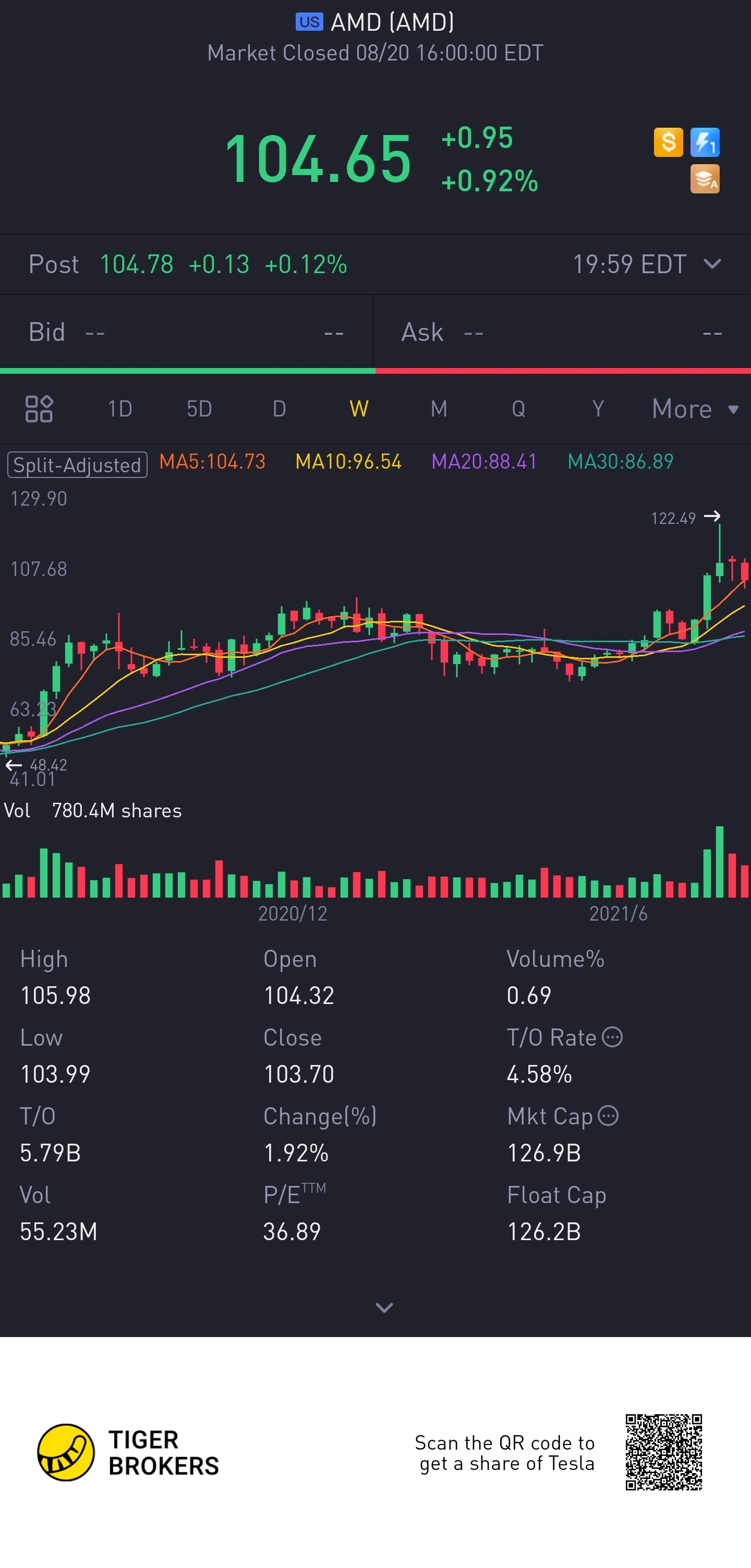Viewport: 751px width, 1568px height.
Task: Tap the MA30:86.89 indicator label
Action: tap(621, 461)
